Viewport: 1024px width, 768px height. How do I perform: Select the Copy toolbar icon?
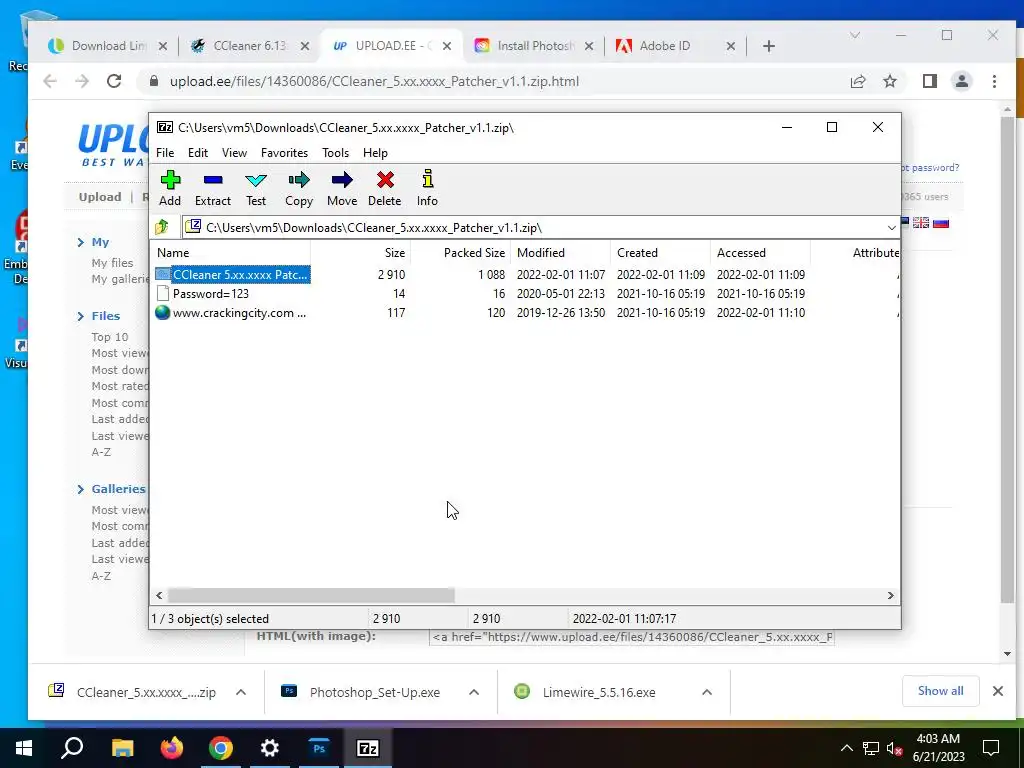(x=298, y=189)
